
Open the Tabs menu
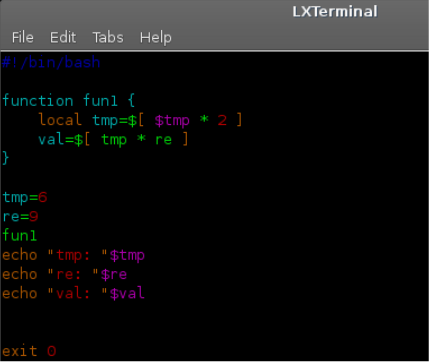click(108, 37)
